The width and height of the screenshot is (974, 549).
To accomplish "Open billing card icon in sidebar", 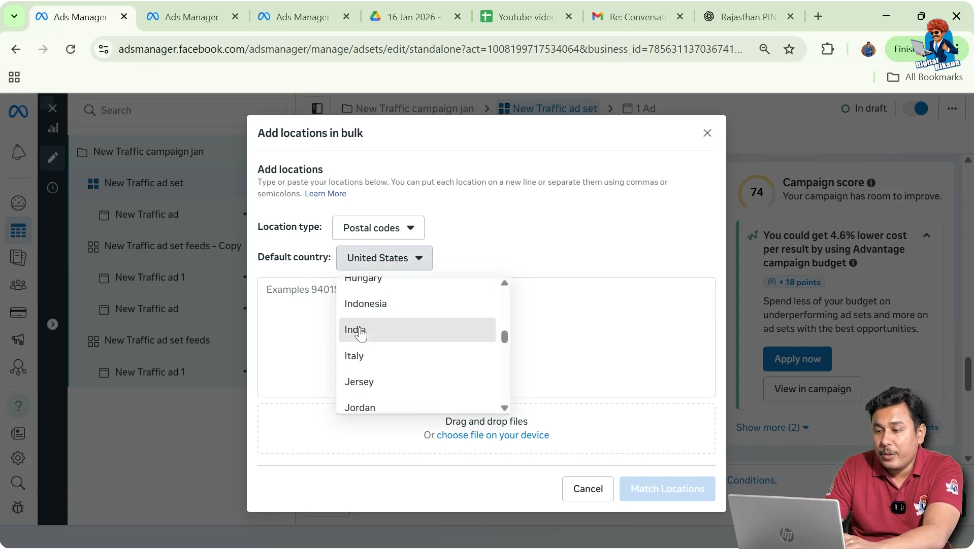I will [x=18, y=312].
